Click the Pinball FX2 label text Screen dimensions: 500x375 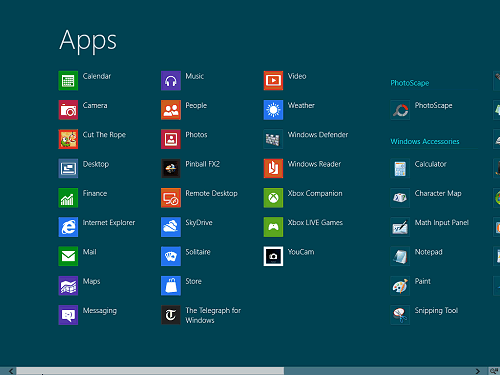202,164
